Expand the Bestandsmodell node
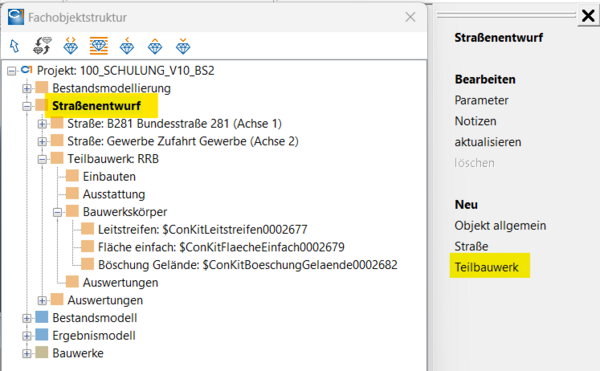600x371 pixels. click(27, 318)
